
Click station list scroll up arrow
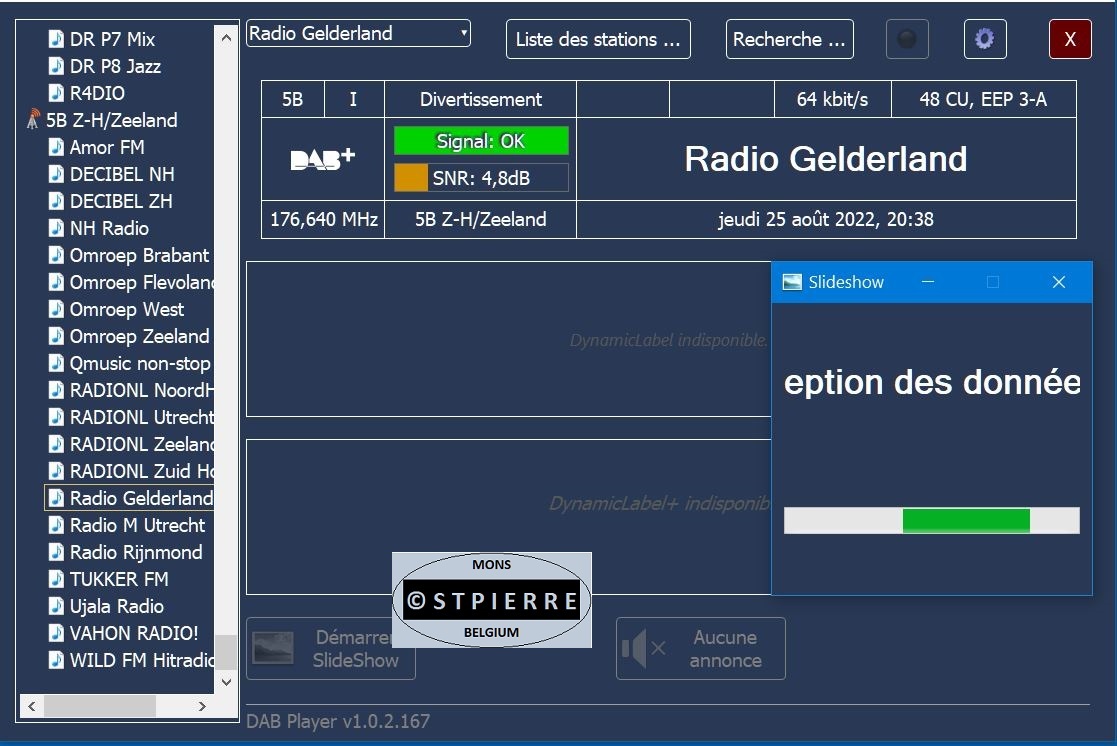click(226, 38)
